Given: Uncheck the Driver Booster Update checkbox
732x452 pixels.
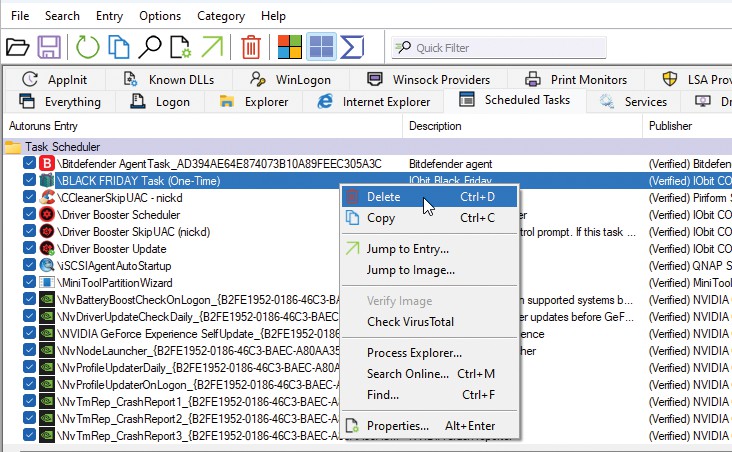Looking at the screenshot, I should click(29, 248).
